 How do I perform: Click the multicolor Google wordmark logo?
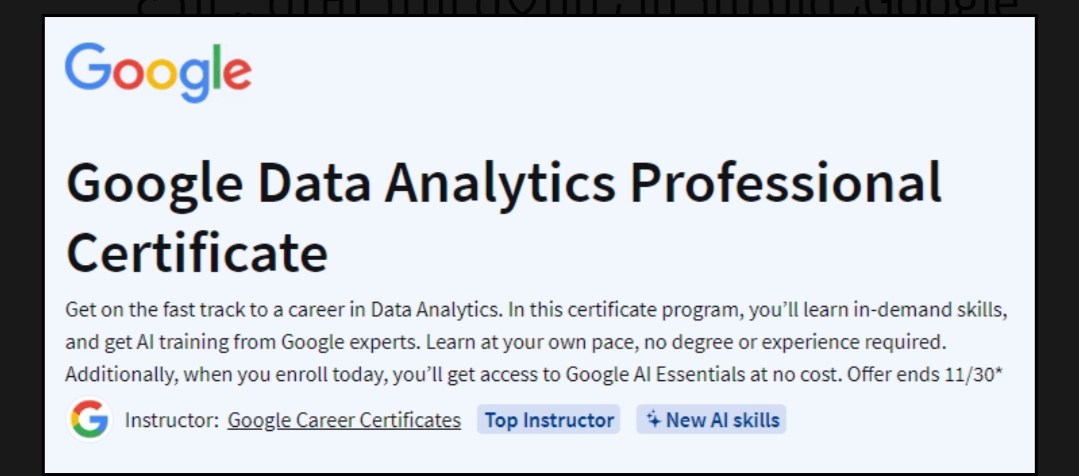pos(158,72)
